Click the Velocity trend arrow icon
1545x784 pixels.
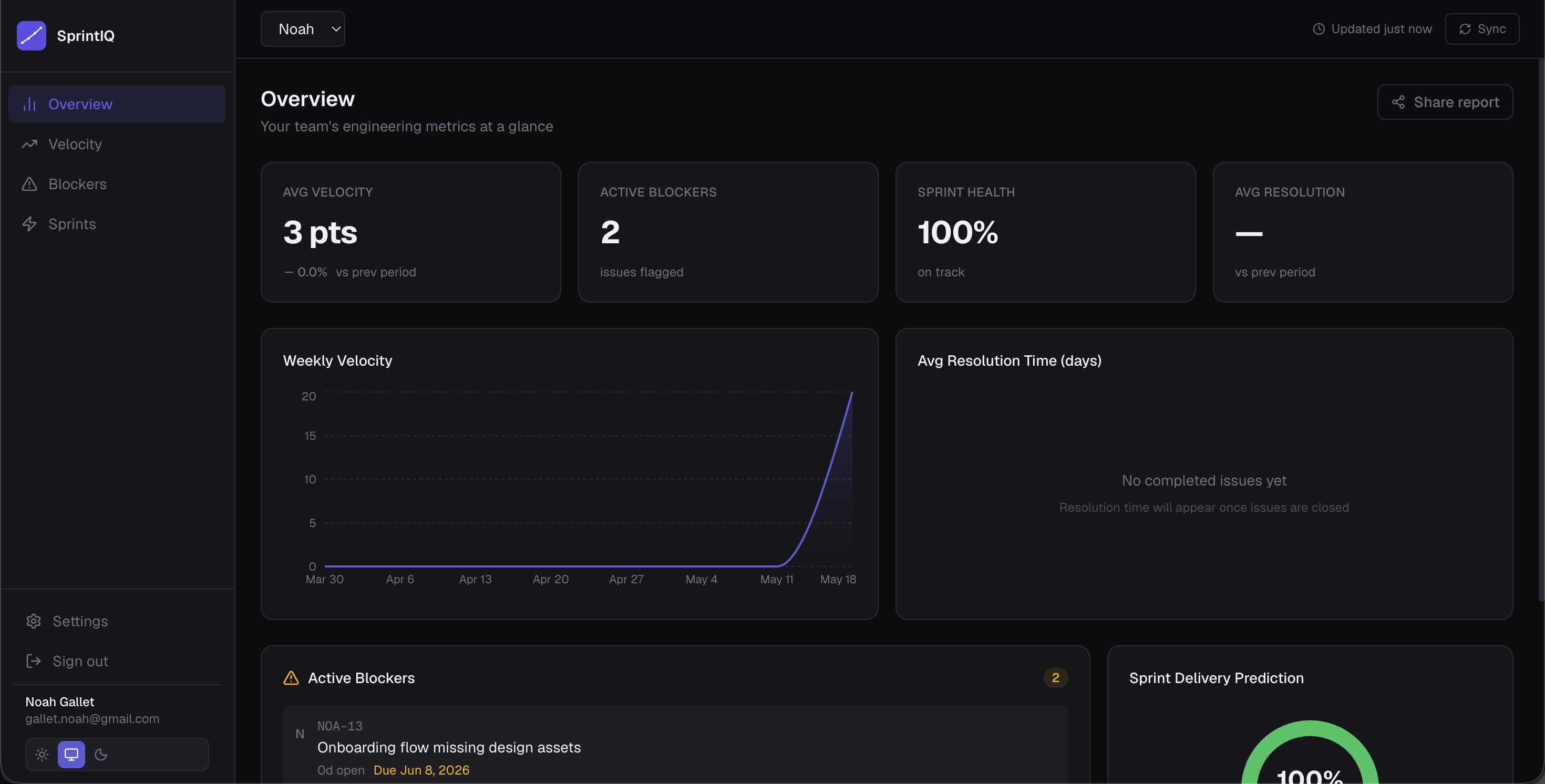[29, 144]
